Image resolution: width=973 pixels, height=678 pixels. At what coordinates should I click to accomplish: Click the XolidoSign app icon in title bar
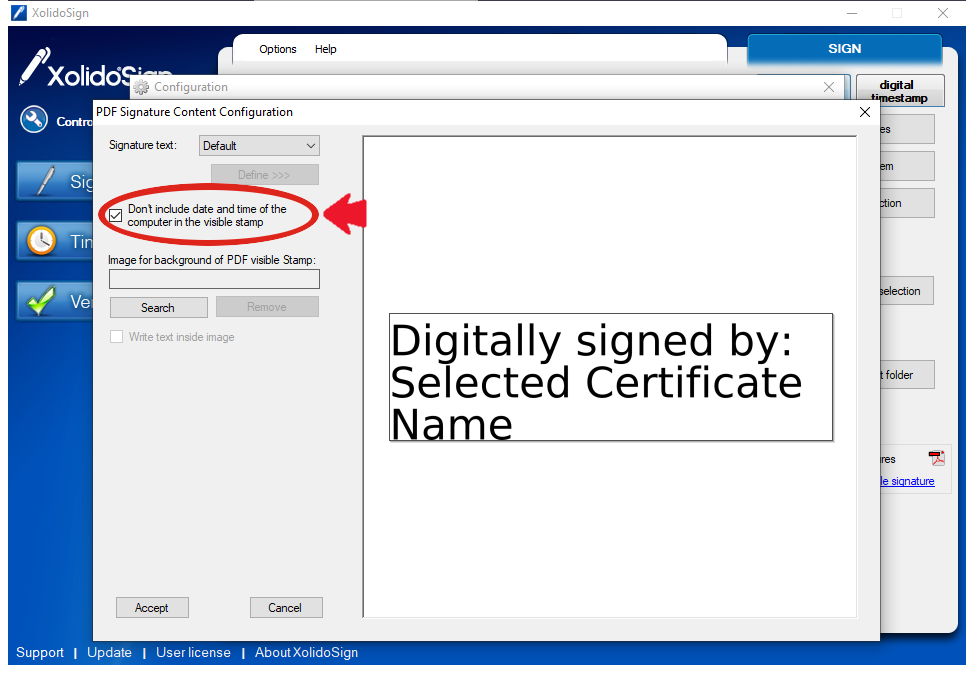pyautogui.click(x=19, y=12)
